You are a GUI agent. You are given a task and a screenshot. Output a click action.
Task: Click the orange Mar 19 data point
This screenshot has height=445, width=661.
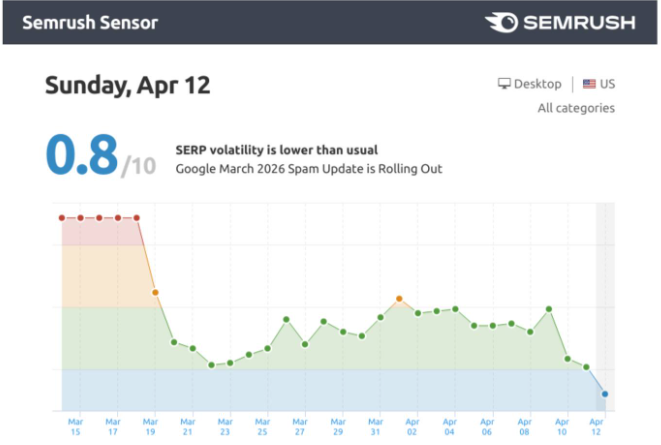155,292
